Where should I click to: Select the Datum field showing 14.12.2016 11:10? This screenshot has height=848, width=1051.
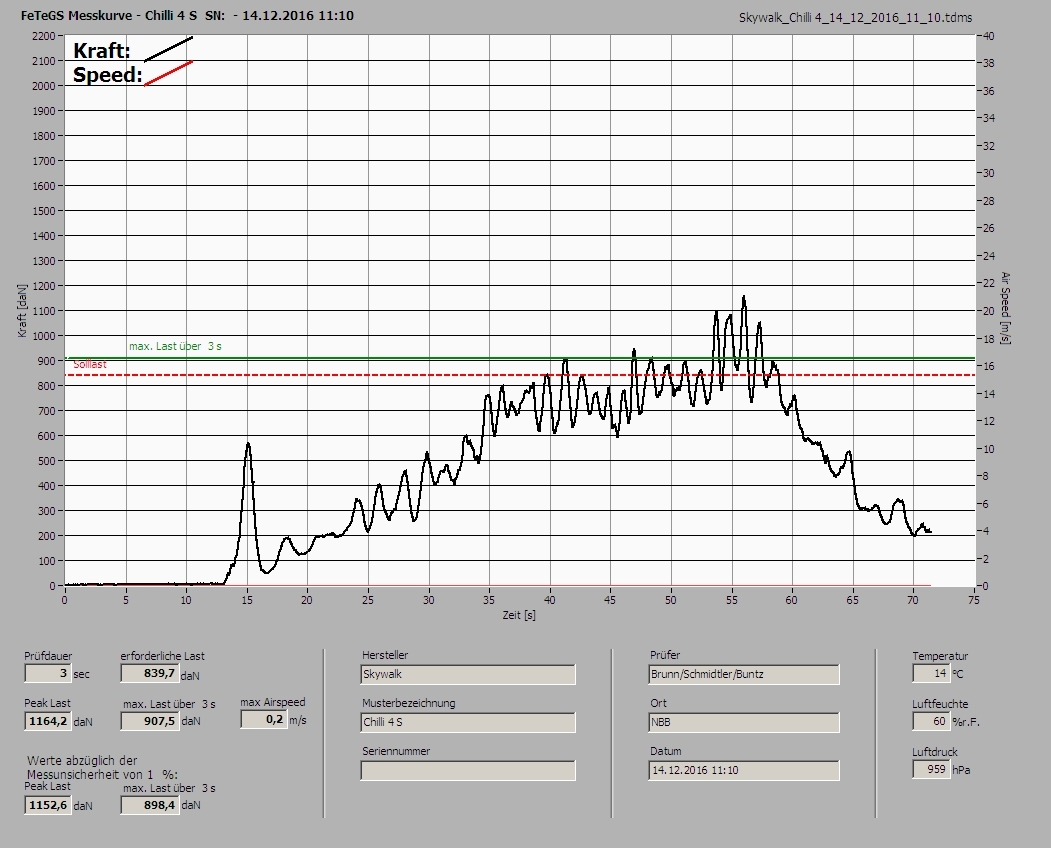[x=744, y=770]
